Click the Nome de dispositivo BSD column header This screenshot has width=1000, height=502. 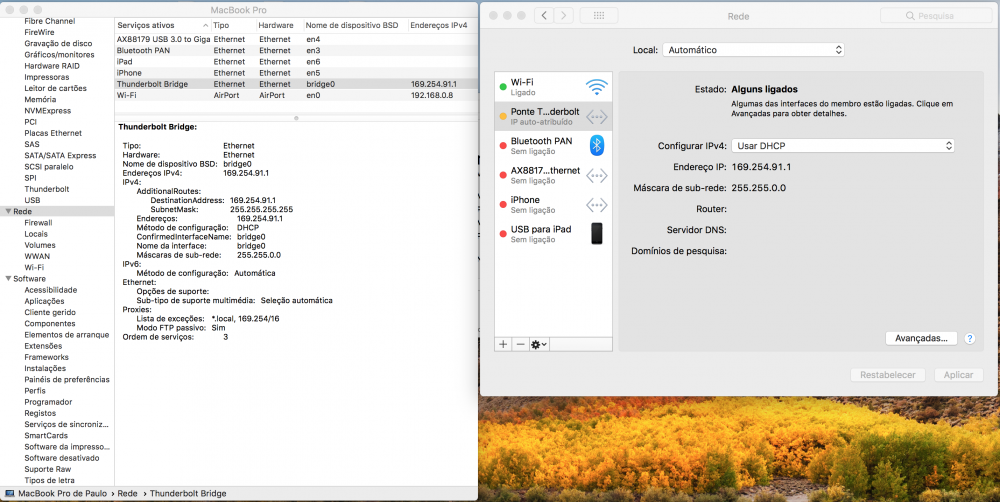tap(355, 26)
